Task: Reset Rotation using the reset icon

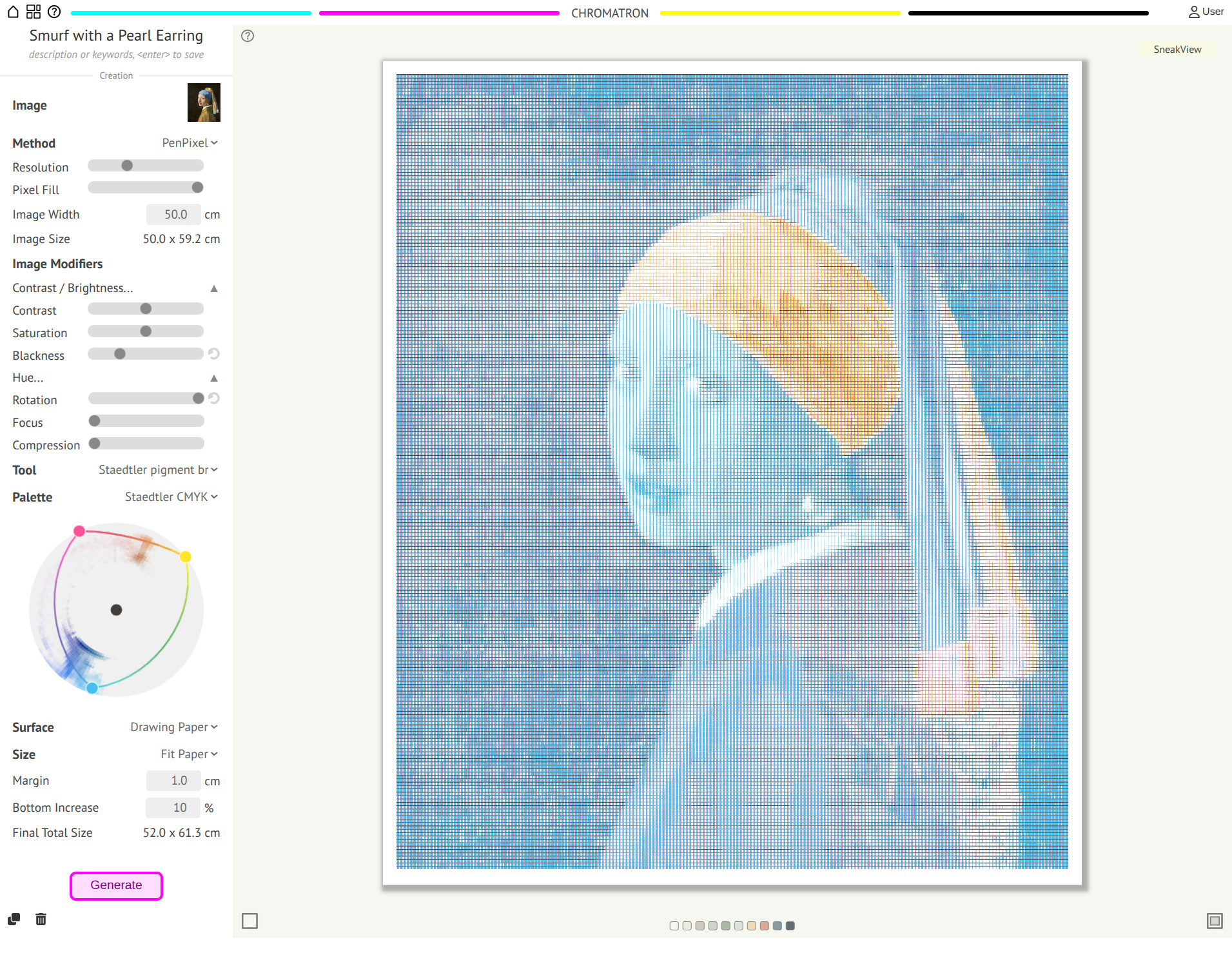Action: 214,398
